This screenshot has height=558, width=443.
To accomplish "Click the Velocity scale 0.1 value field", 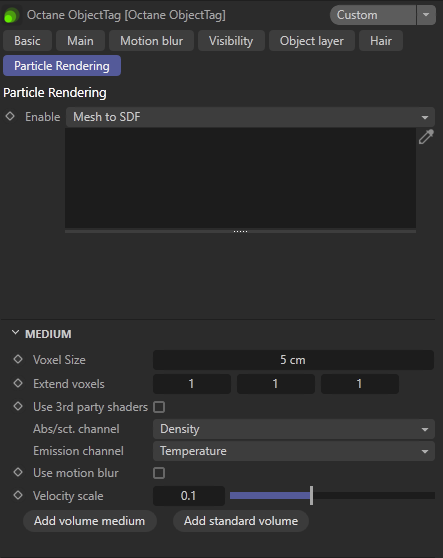I will click(189, 496).
